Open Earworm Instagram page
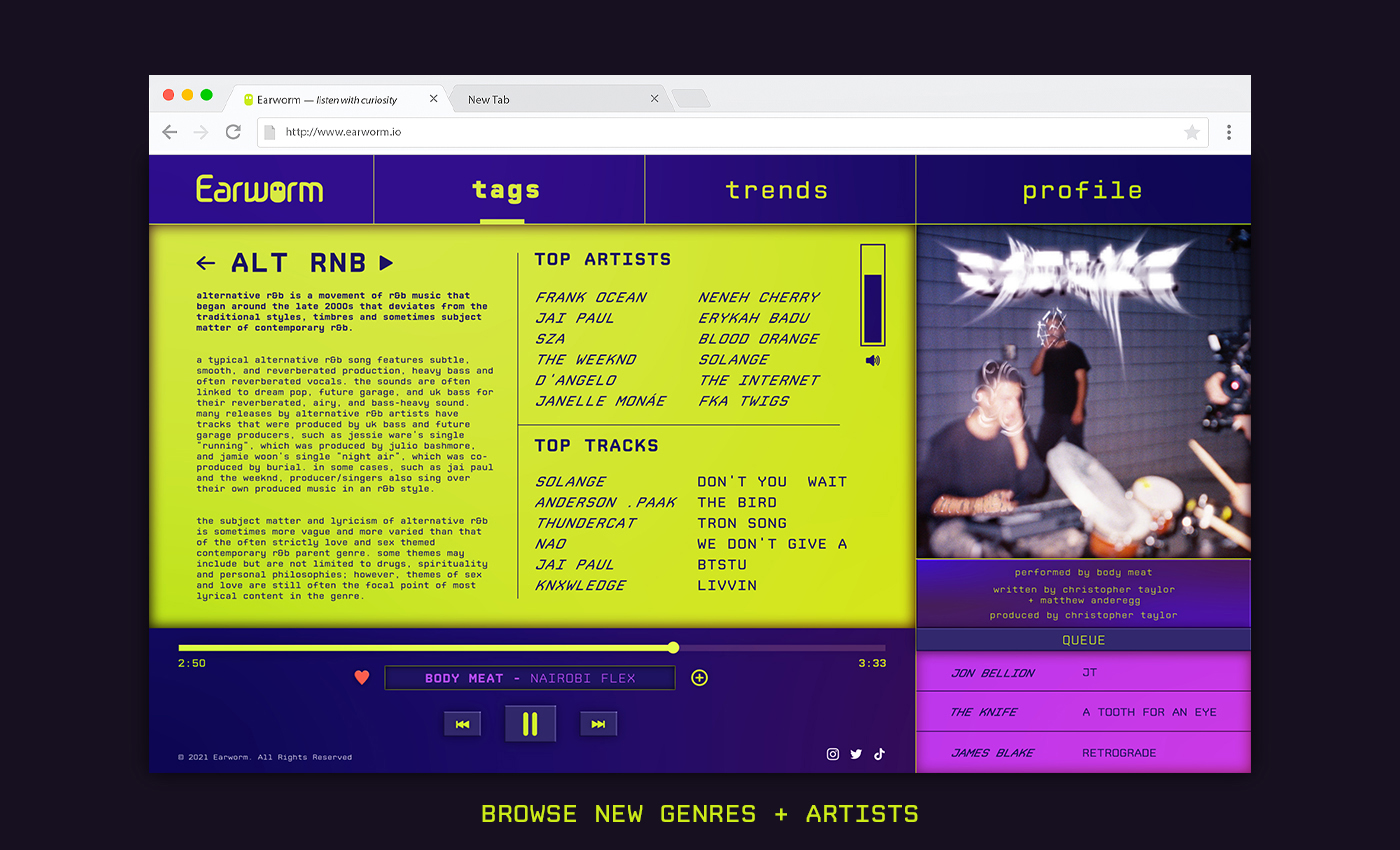Viewport: 1400px width, 850px height. [833, 755]
